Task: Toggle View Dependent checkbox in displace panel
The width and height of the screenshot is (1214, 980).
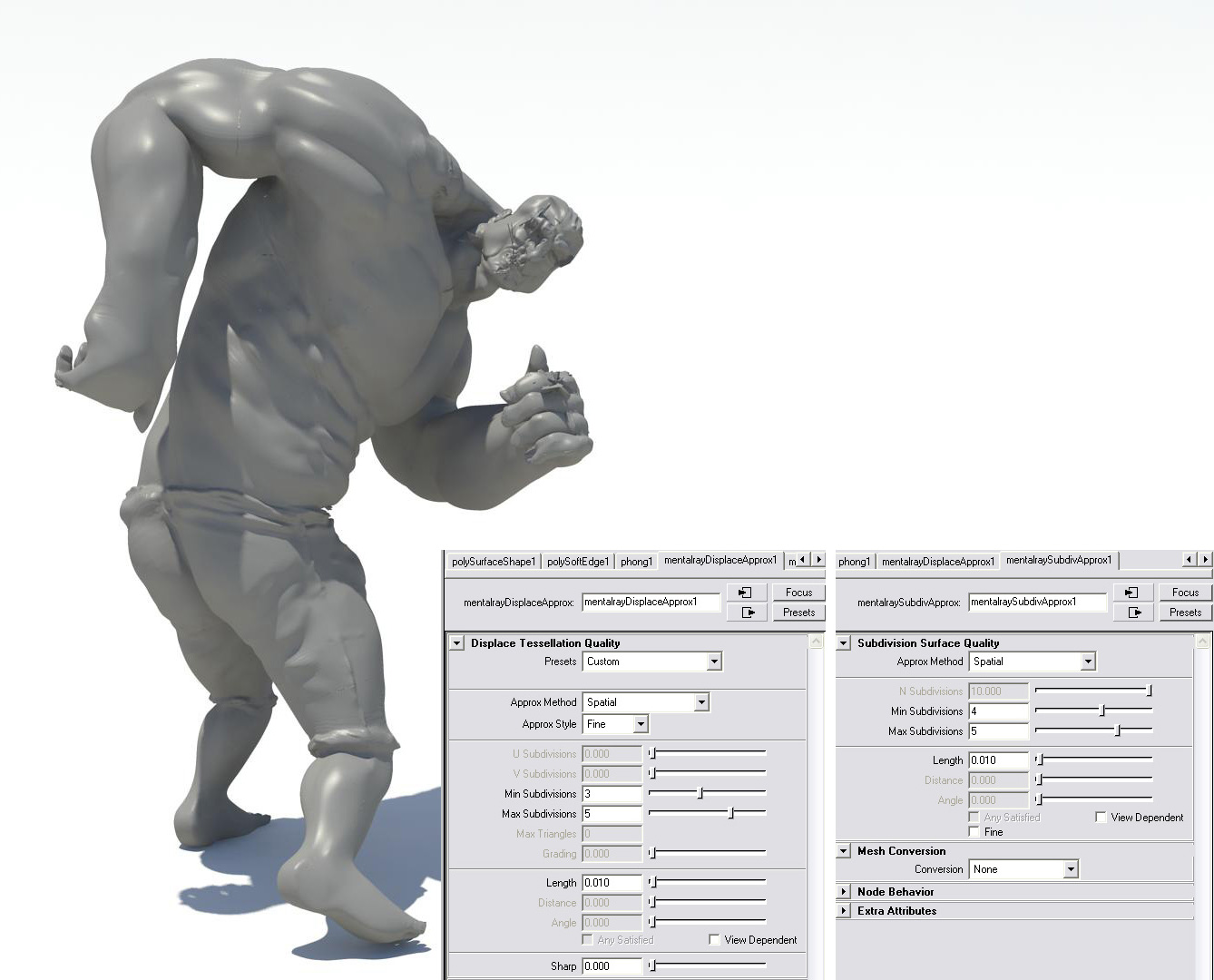Action: 714,940
